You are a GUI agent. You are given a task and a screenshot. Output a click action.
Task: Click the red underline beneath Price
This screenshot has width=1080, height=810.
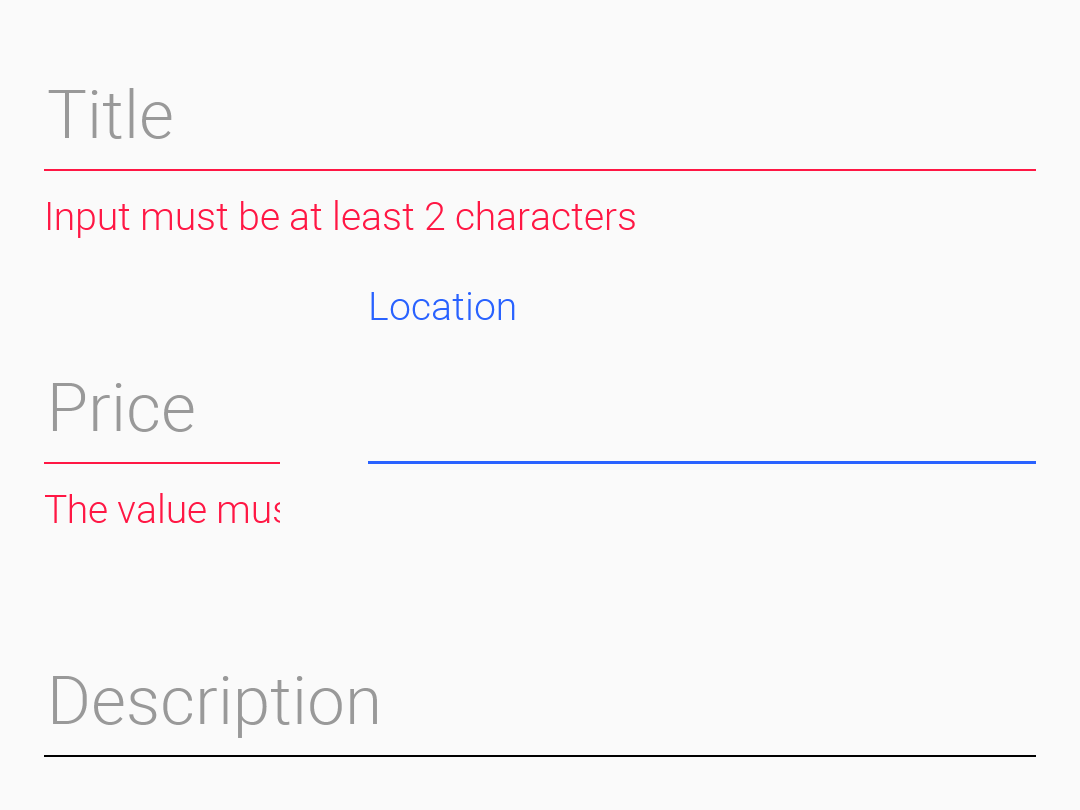[x=161, y=461]
